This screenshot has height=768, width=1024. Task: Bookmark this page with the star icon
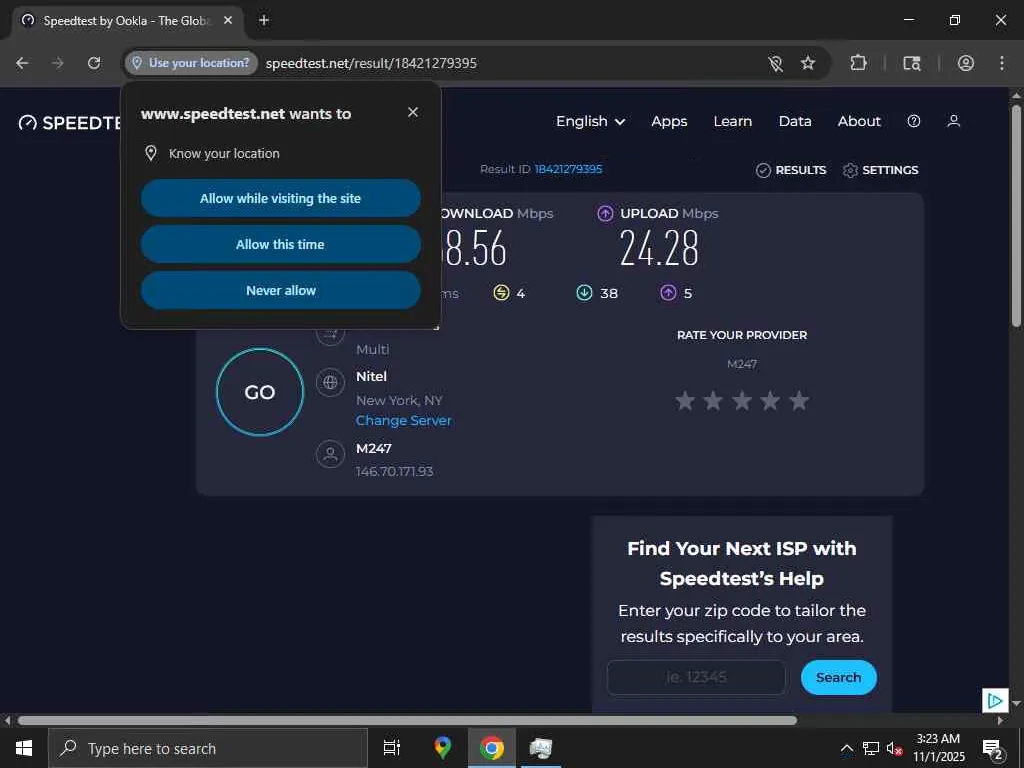(x=808, y=63)
